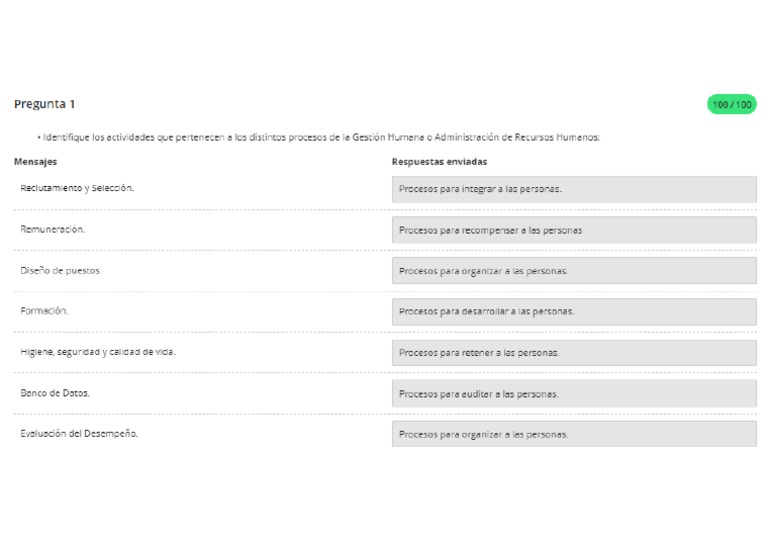This screenshot has width=768, height=543.
Task: Click the Evaluación del Desempeño item
Action: 79,433
